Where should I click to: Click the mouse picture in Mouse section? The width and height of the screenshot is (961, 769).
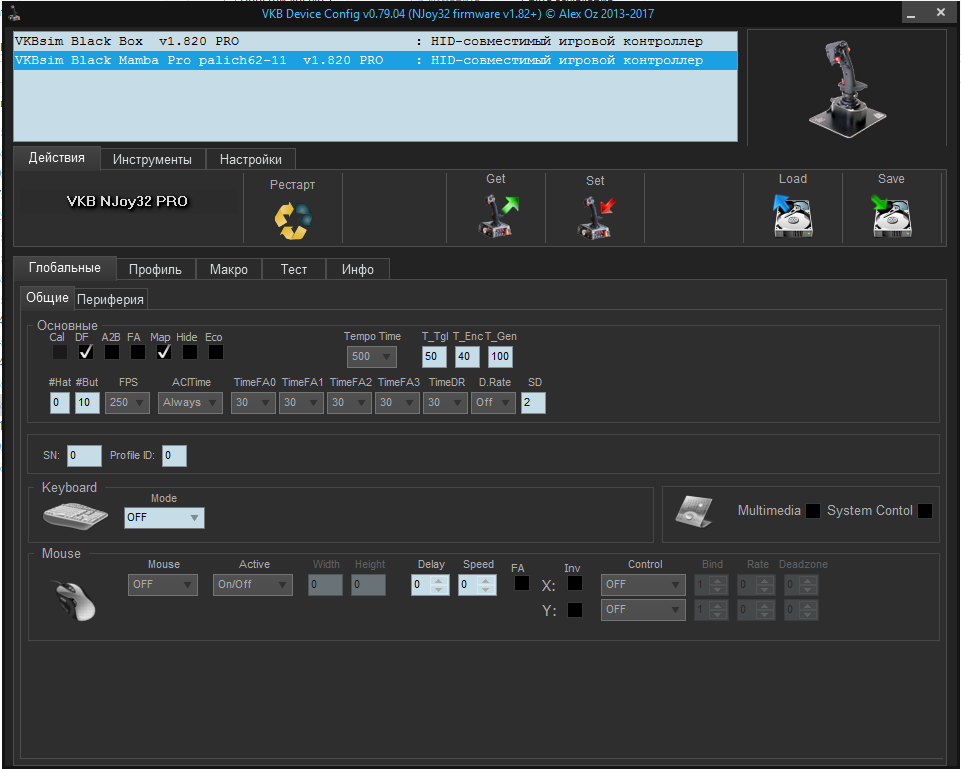75,600
